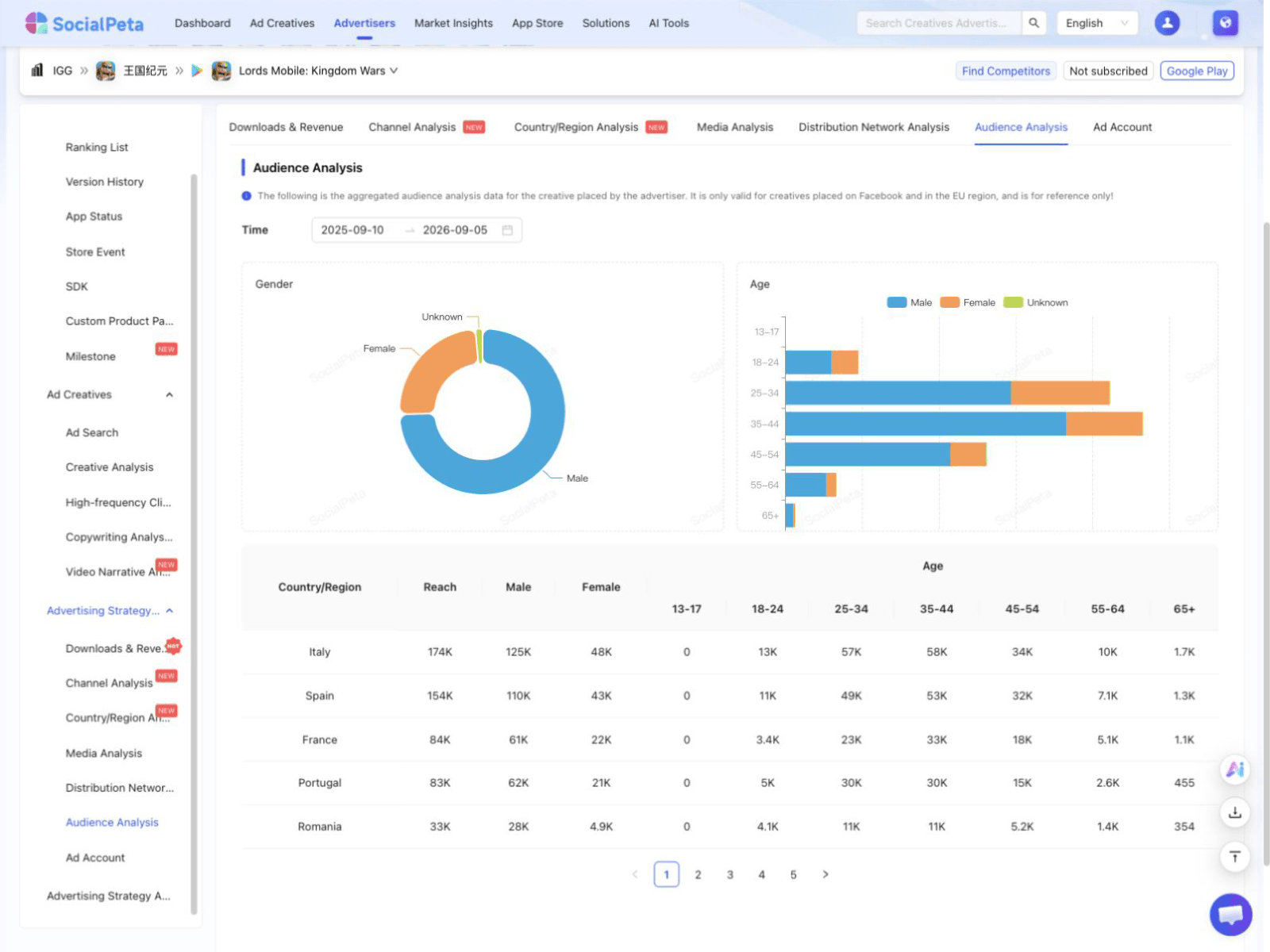This screenshot has height=952, width=1270.
Task: Toggle Male legend in Age chart
Action: 910,302
